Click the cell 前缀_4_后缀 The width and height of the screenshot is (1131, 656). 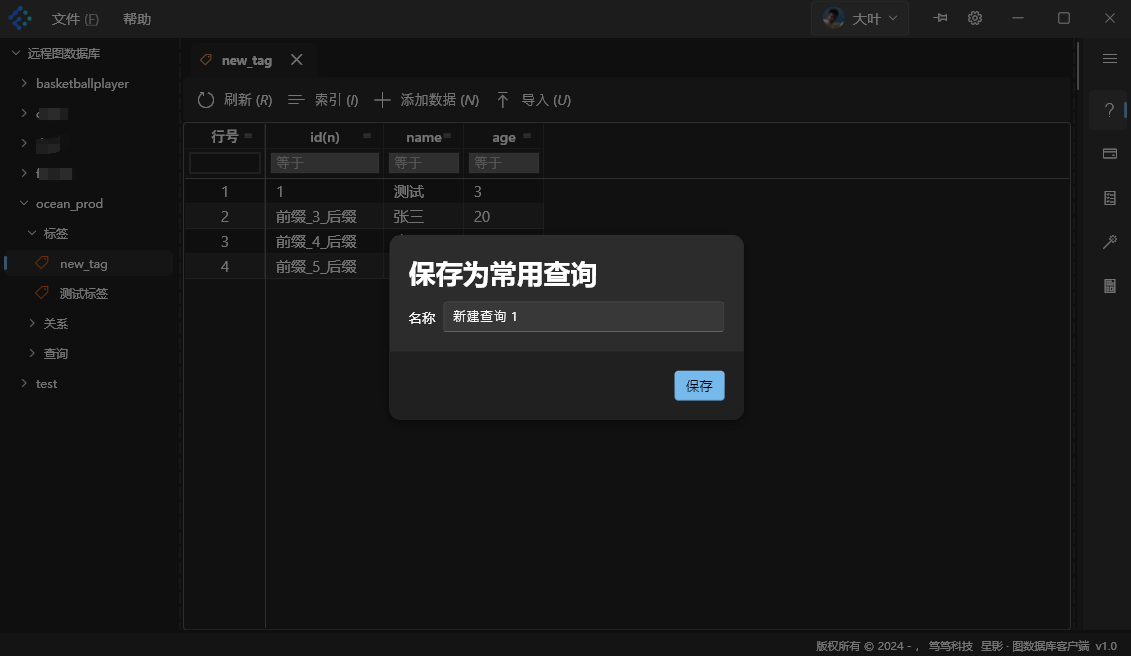click(x=325, y=242)
